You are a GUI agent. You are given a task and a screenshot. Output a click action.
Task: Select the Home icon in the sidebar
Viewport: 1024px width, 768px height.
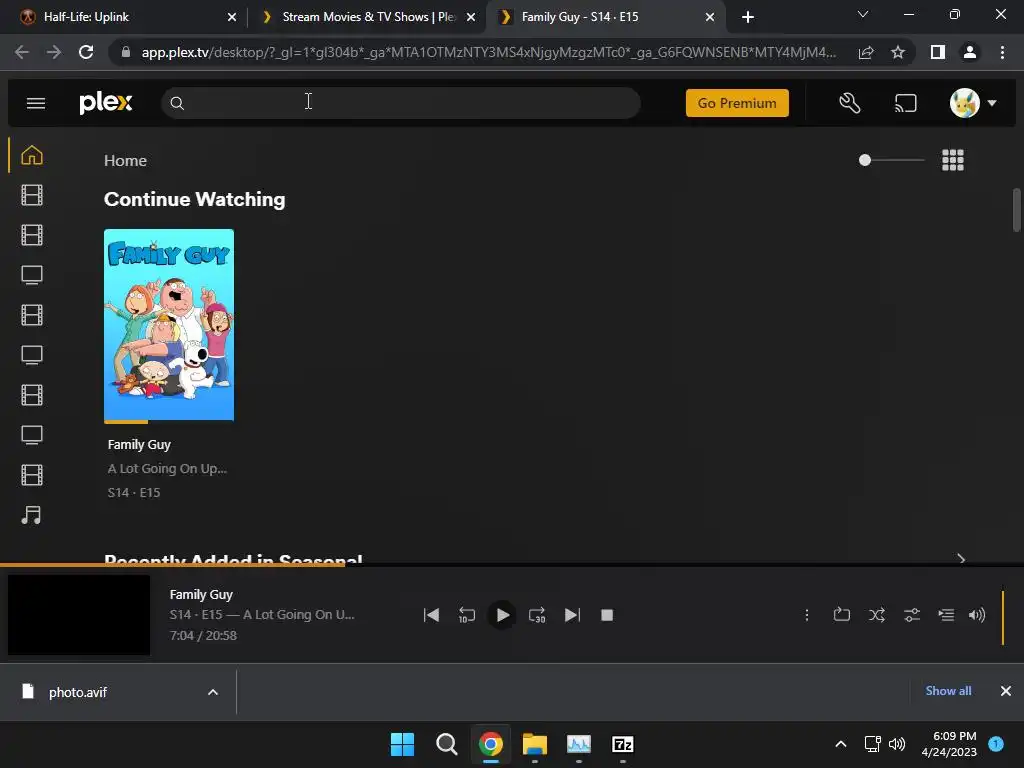31,155
